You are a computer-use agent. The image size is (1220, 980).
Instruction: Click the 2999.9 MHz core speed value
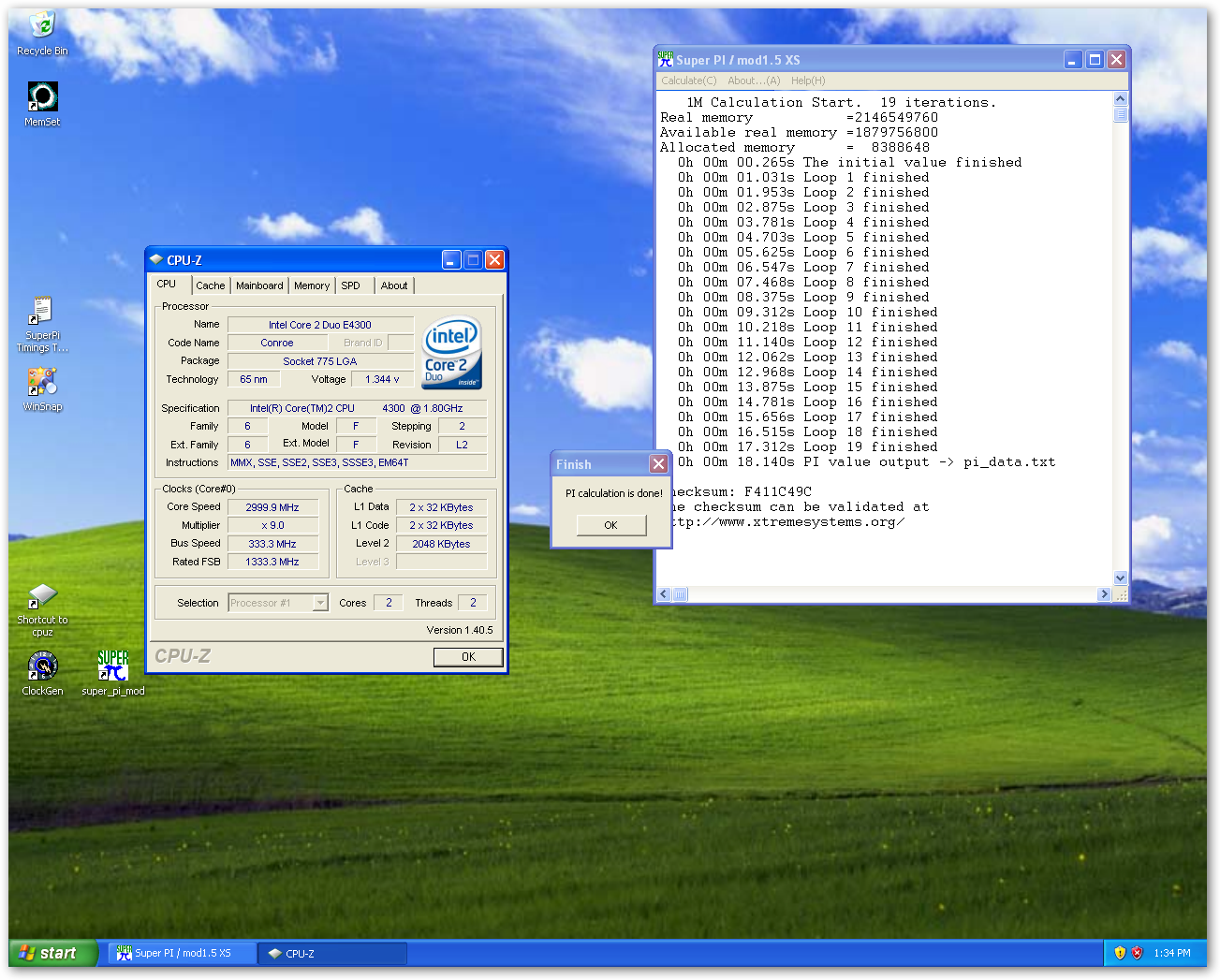pyautogui.click(x=272, y=507)
